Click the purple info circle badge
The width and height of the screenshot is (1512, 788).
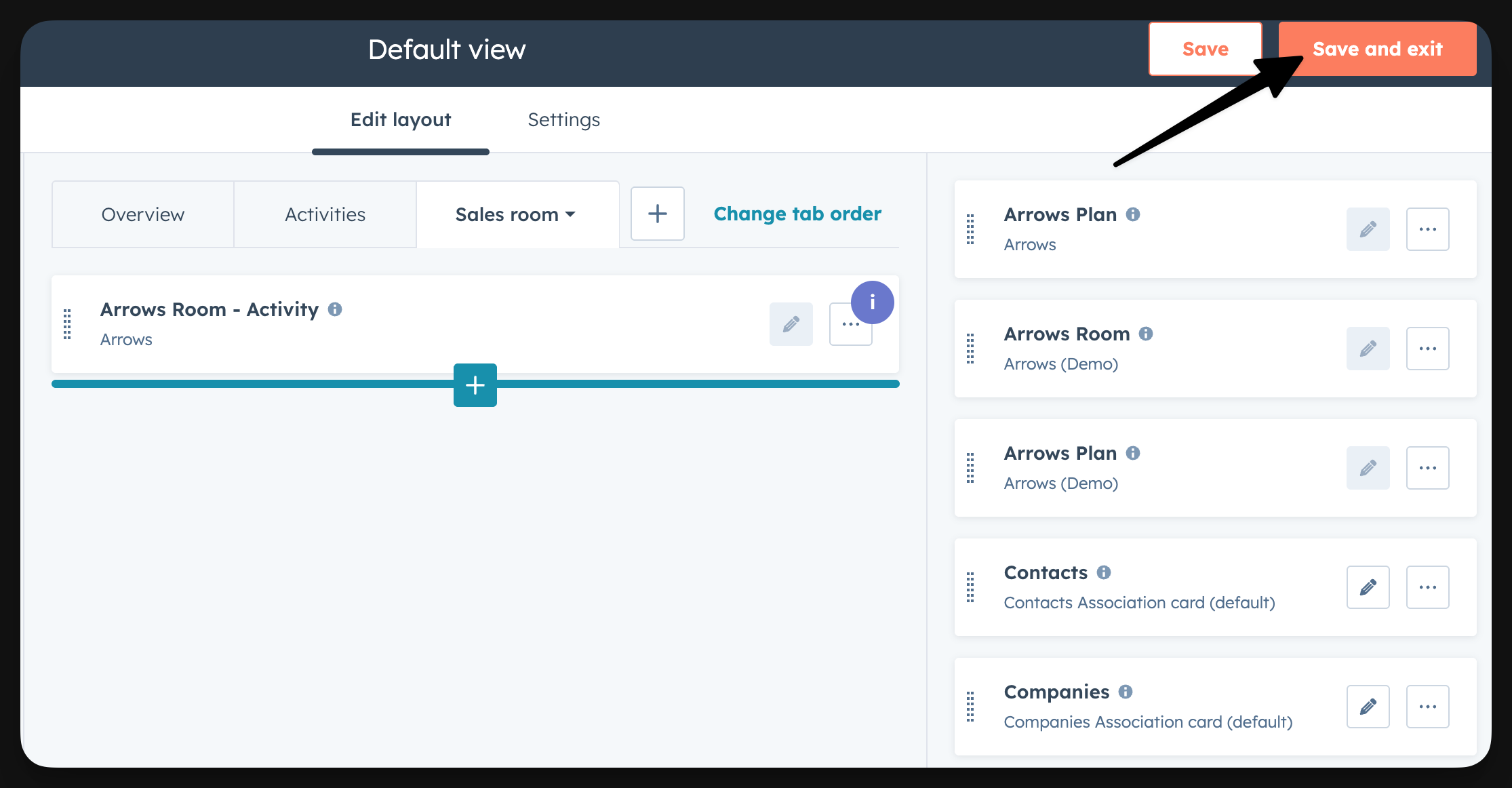point(872,302)
